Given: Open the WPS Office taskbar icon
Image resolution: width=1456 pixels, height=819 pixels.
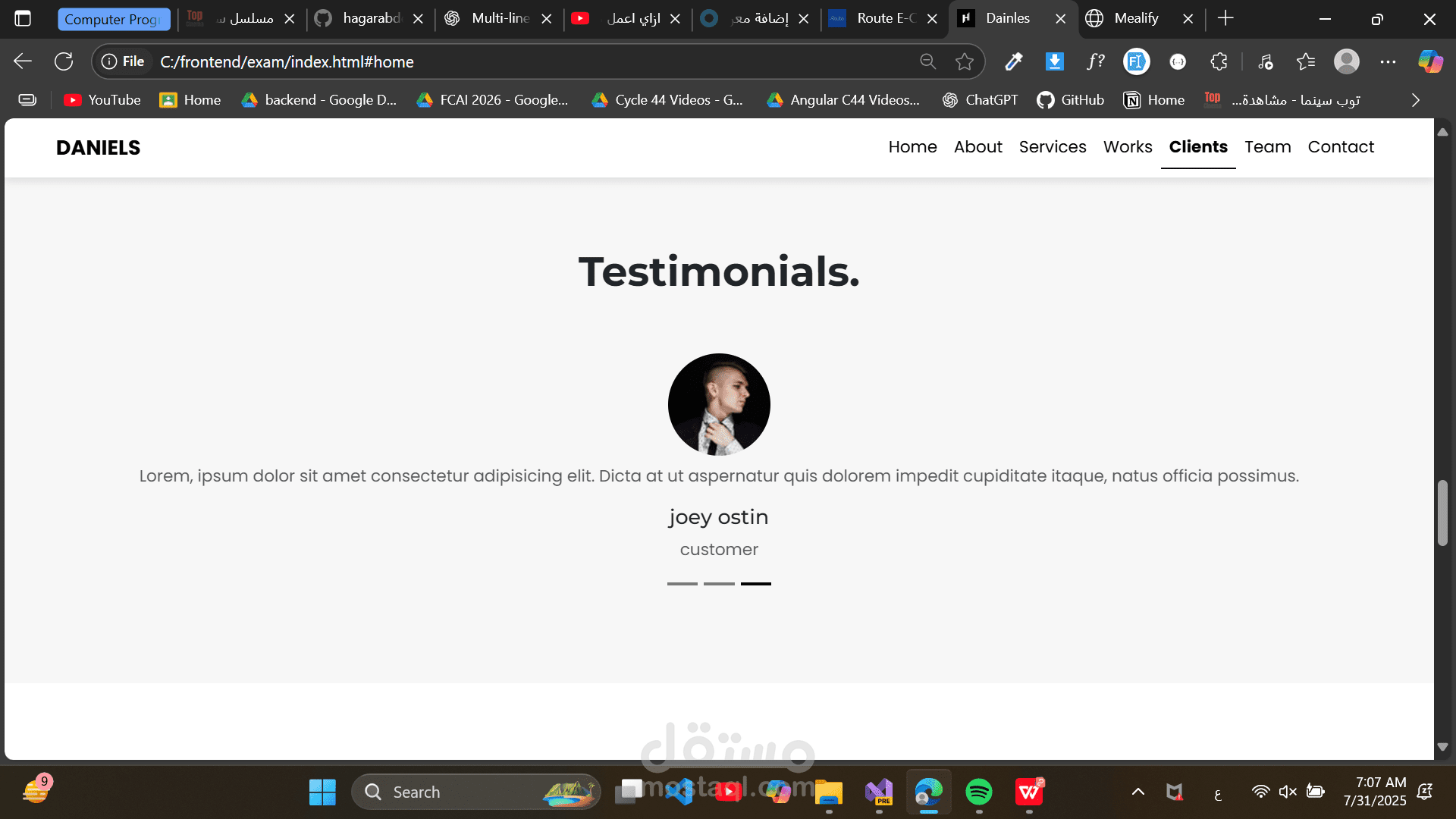Looking at the screenshot, I should 1029,792.
